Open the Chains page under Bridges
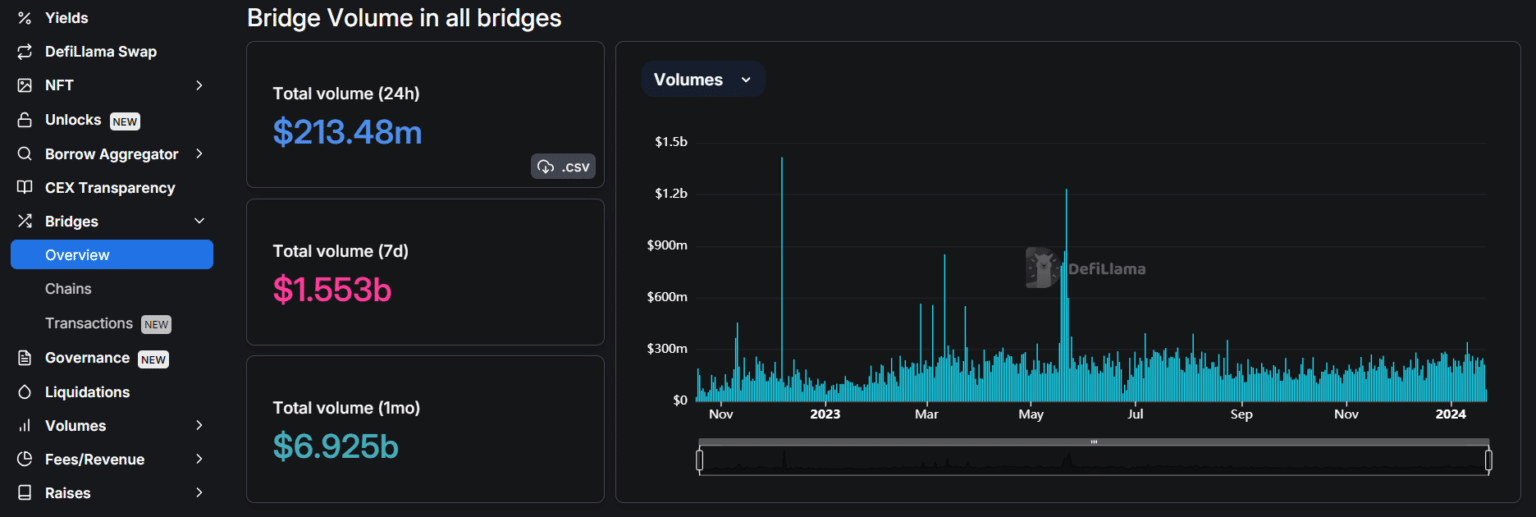 click(x=68, y=289)
